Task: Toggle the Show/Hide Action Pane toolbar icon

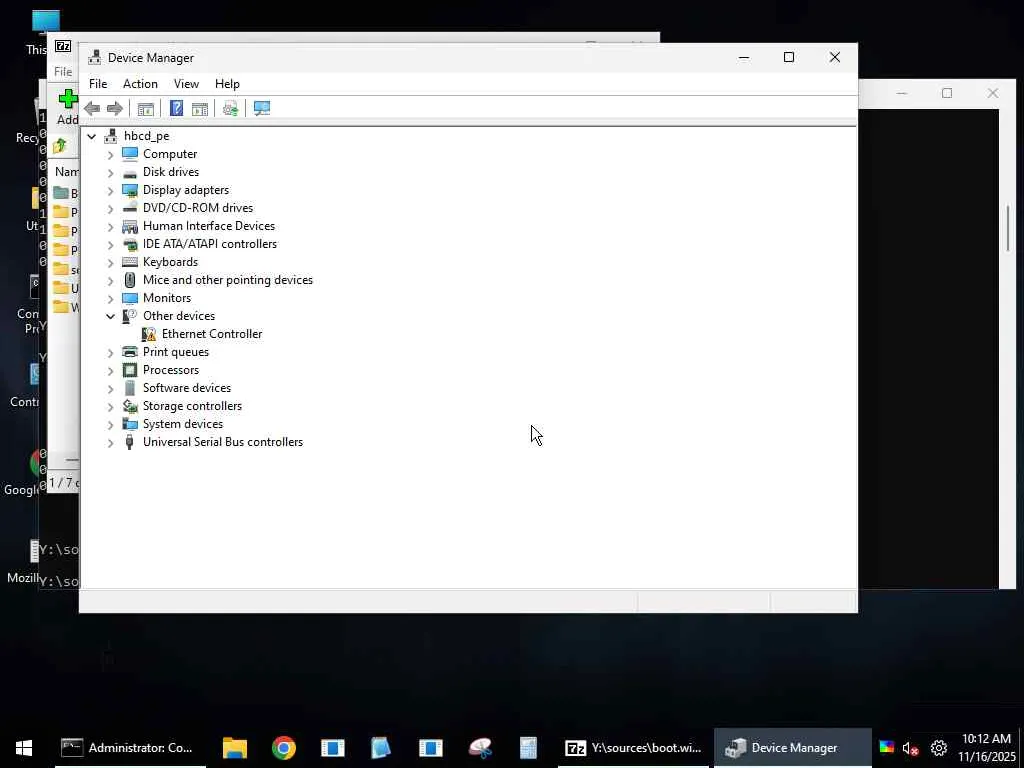Action: 200,108
